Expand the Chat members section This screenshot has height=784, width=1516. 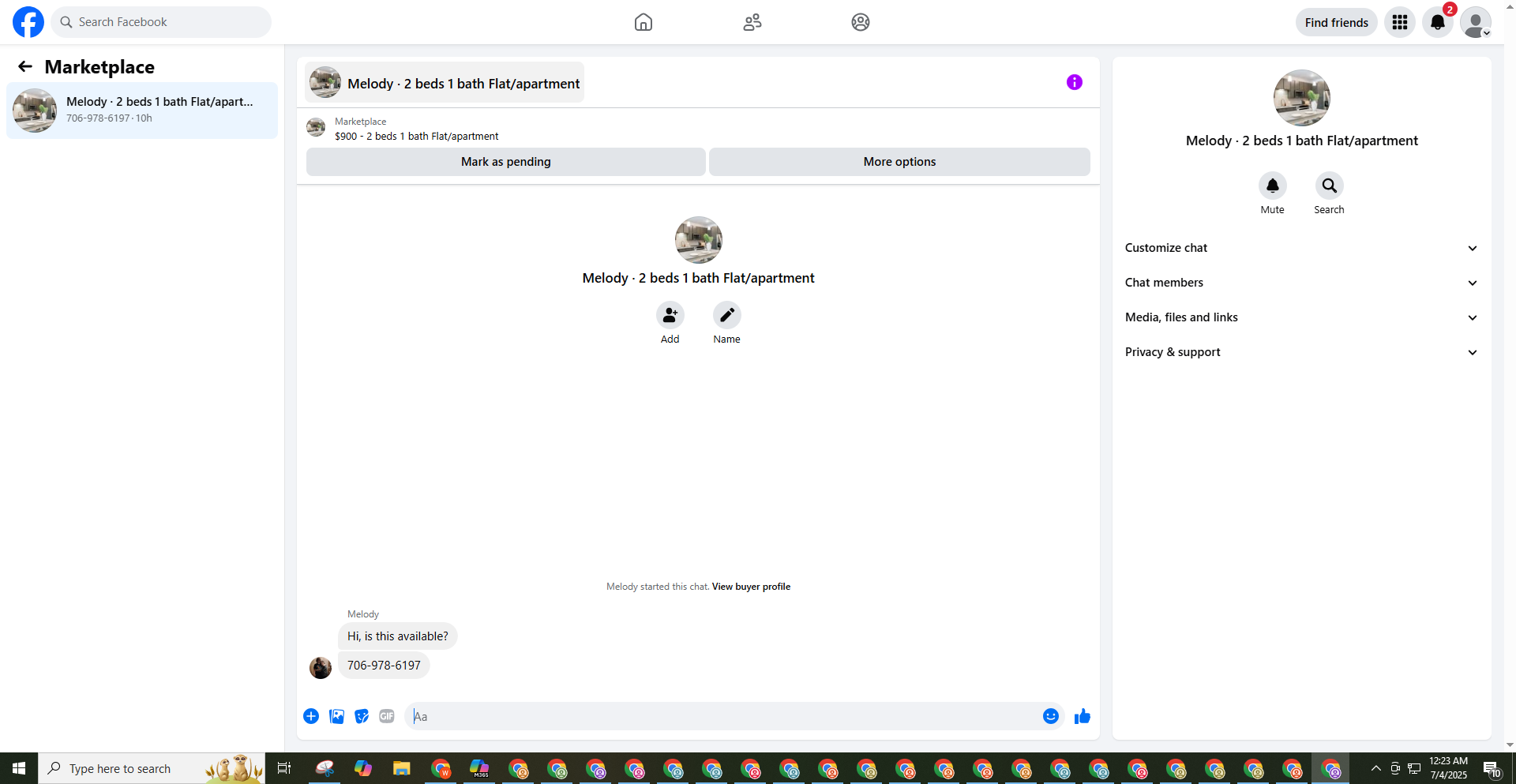coord(1301,283)
